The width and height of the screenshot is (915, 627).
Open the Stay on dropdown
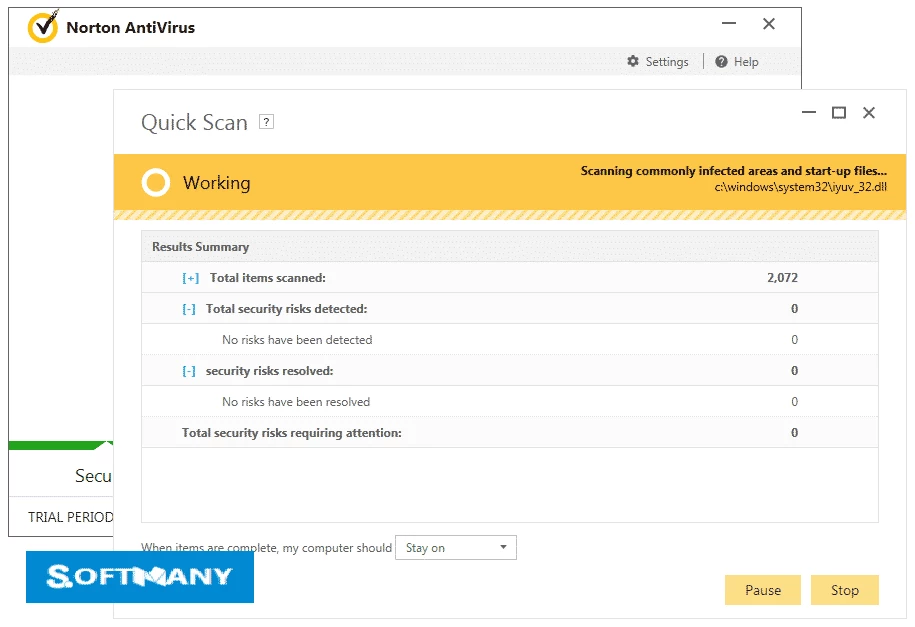pyautogui.click(x=456, y=548)
